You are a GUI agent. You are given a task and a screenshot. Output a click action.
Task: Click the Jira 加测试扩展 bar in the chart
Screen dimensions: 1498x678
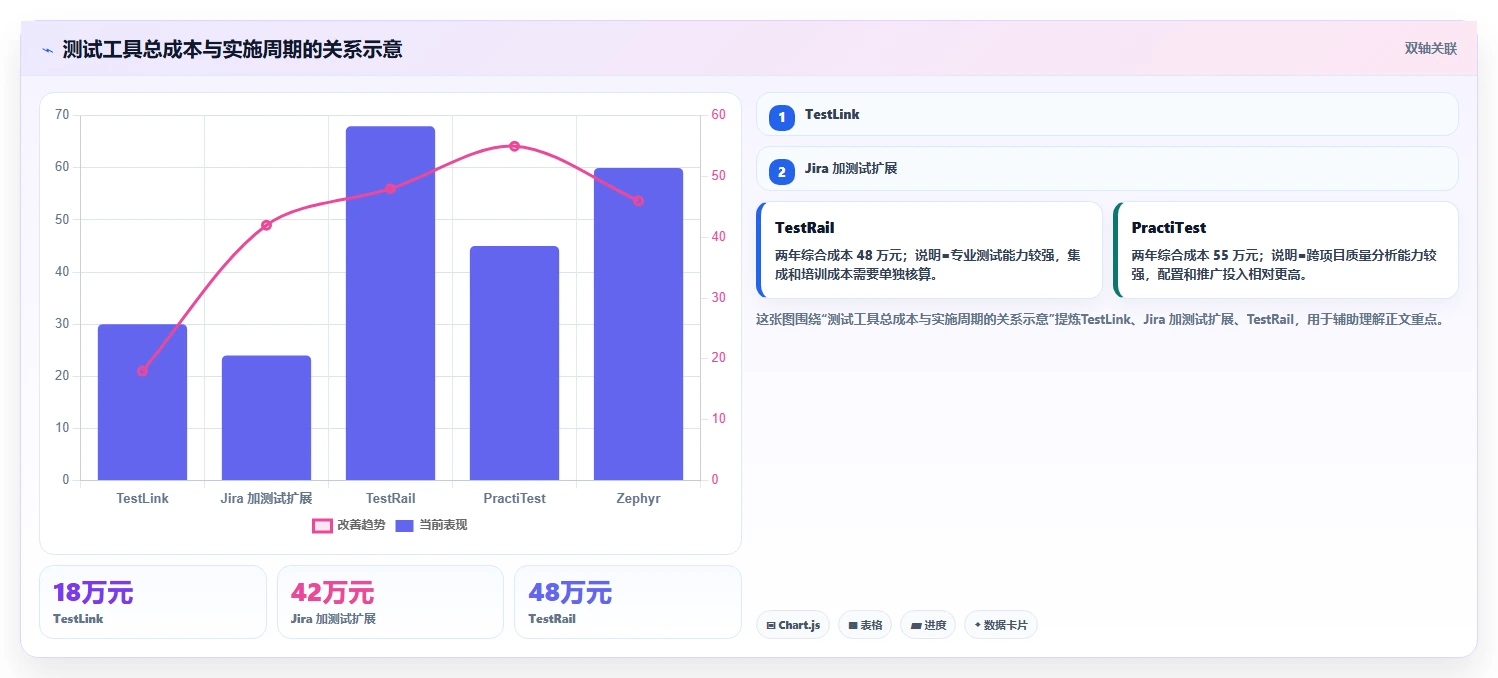tap(266, 418)
